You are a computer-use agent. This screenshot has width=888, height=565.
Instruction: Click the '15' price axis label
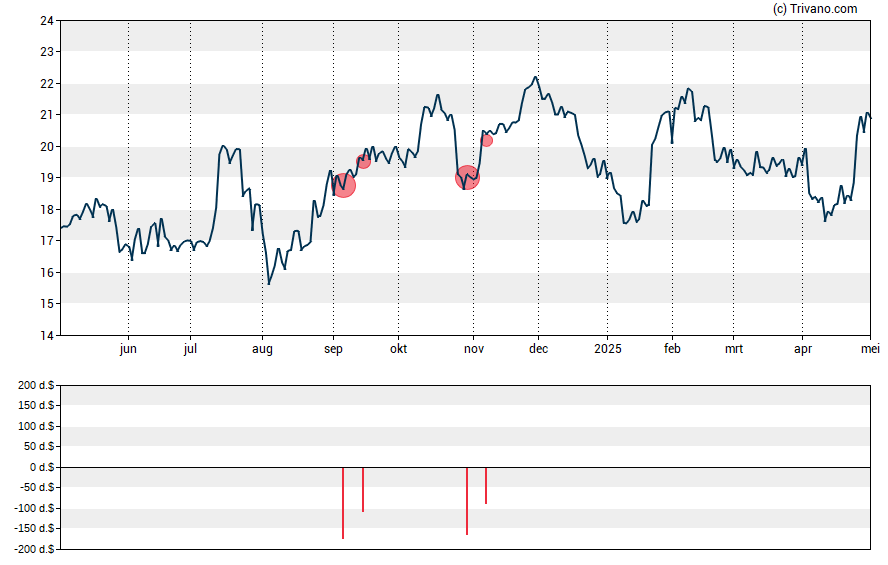(47, 303)
